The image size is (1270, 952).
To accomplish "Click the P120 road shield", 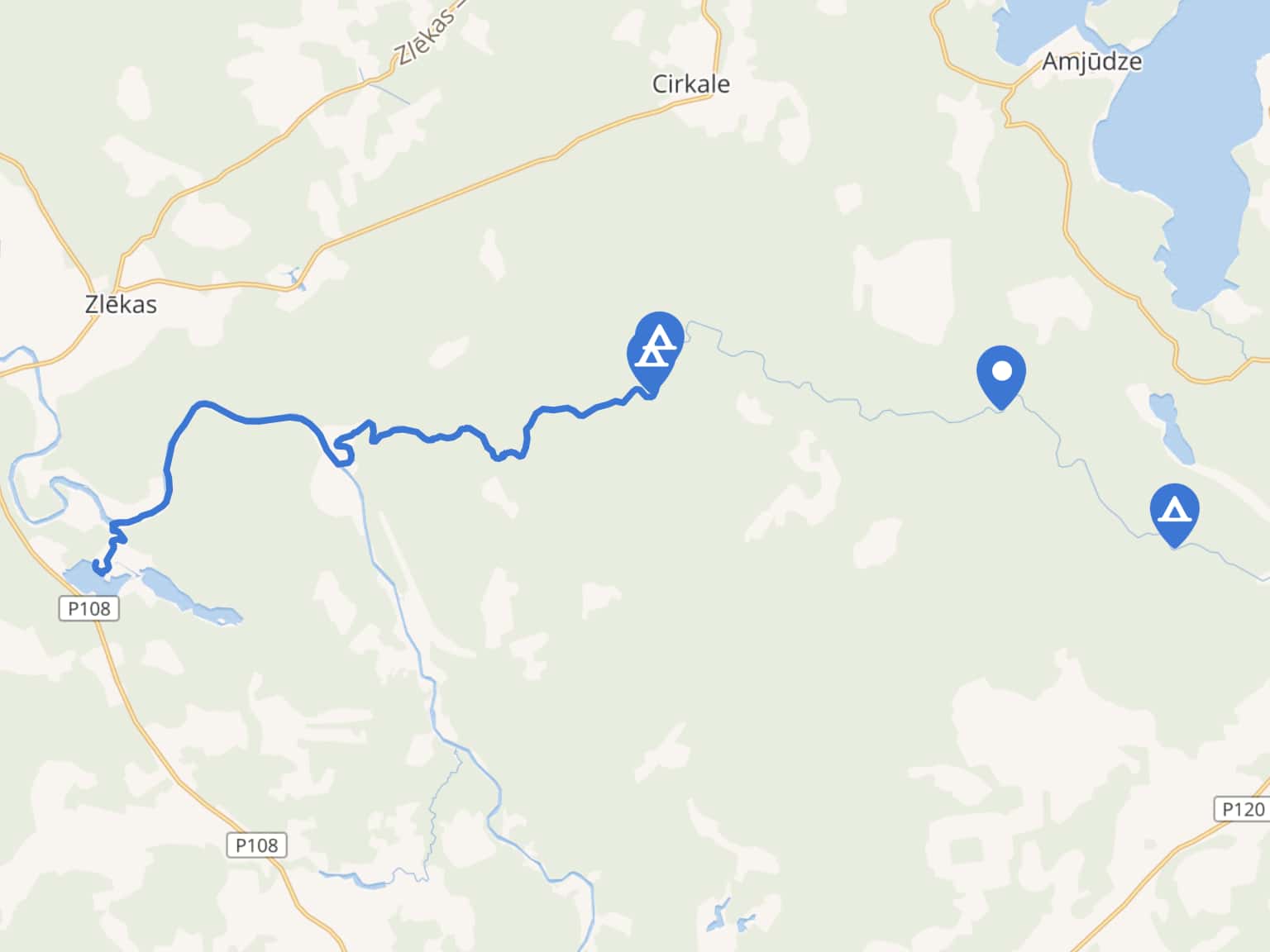I will [x=1242, y=809].
